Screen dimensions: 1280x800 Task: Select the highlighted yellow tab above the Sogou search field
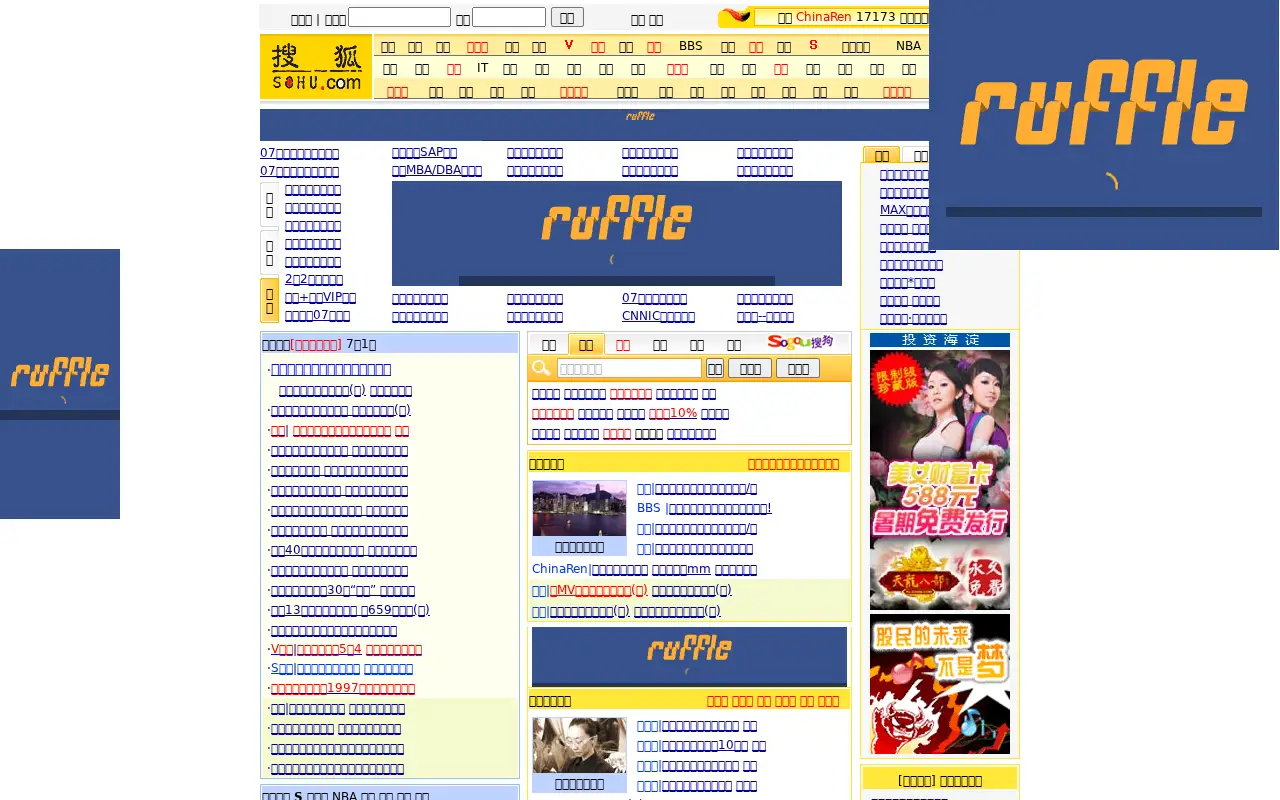[586, 344]
